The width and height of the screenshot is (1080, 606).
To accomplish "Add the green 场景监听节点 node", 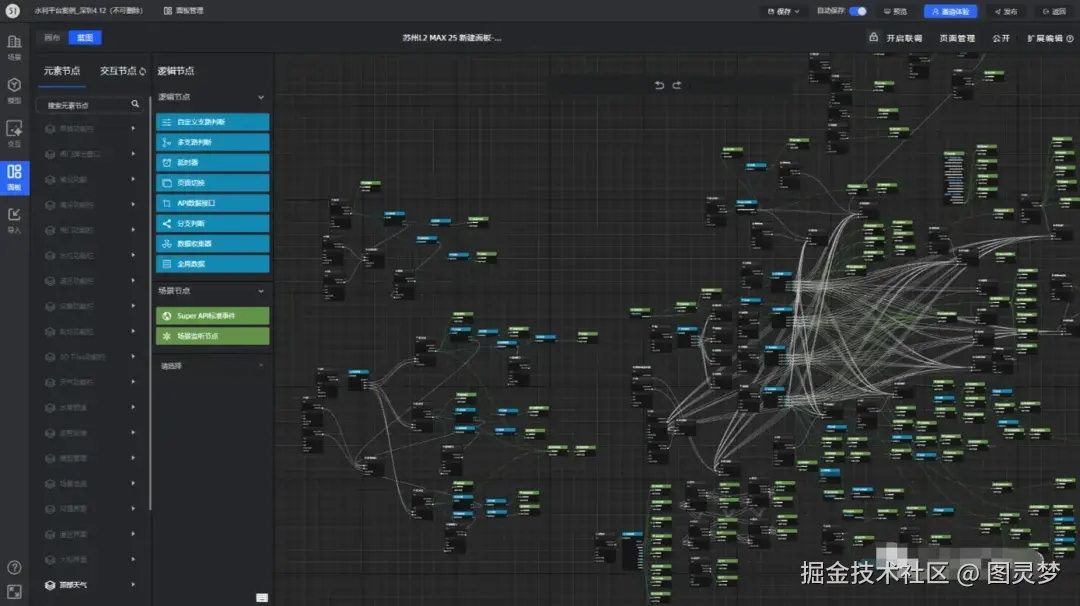I will pyautogui.click(x=212, y=336).
